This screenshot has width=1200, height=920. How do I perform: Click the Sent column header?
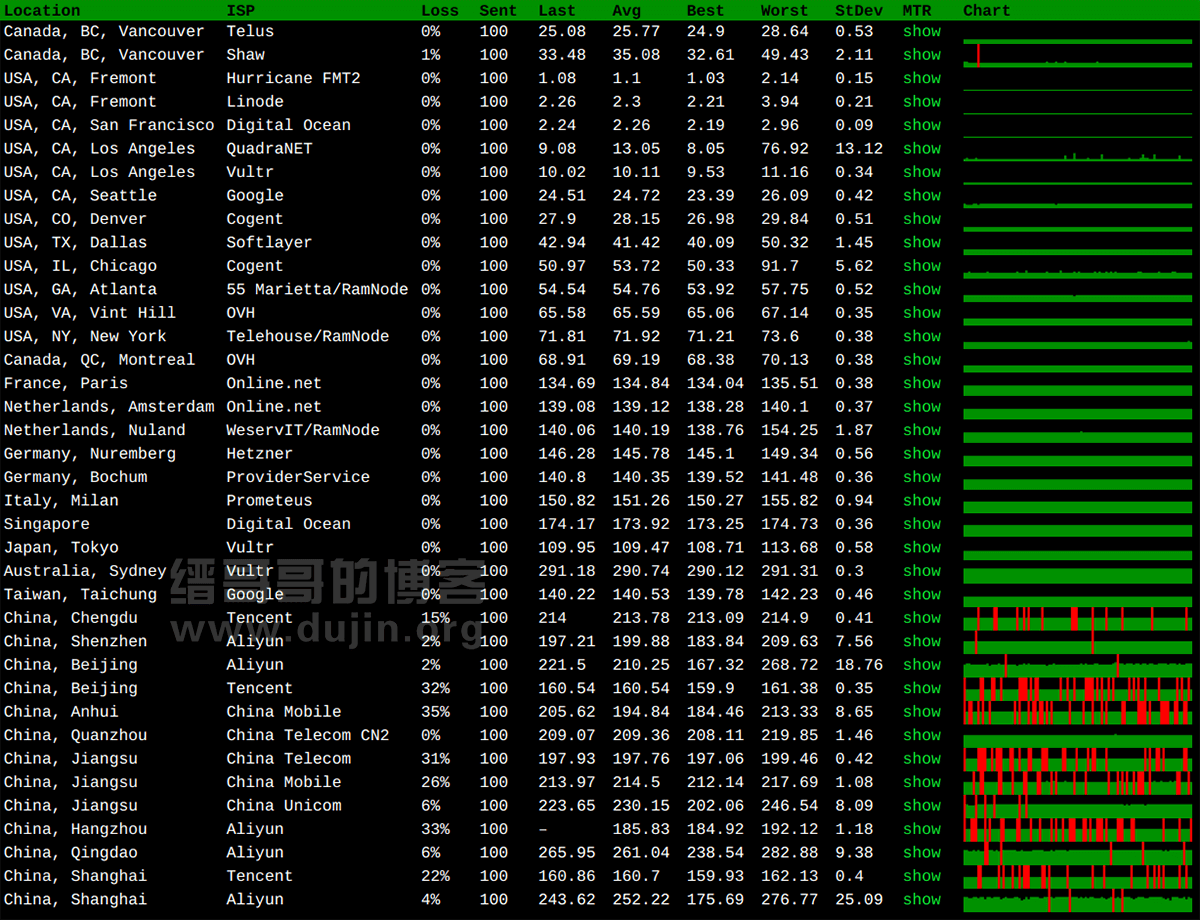[x=498, y=11]
